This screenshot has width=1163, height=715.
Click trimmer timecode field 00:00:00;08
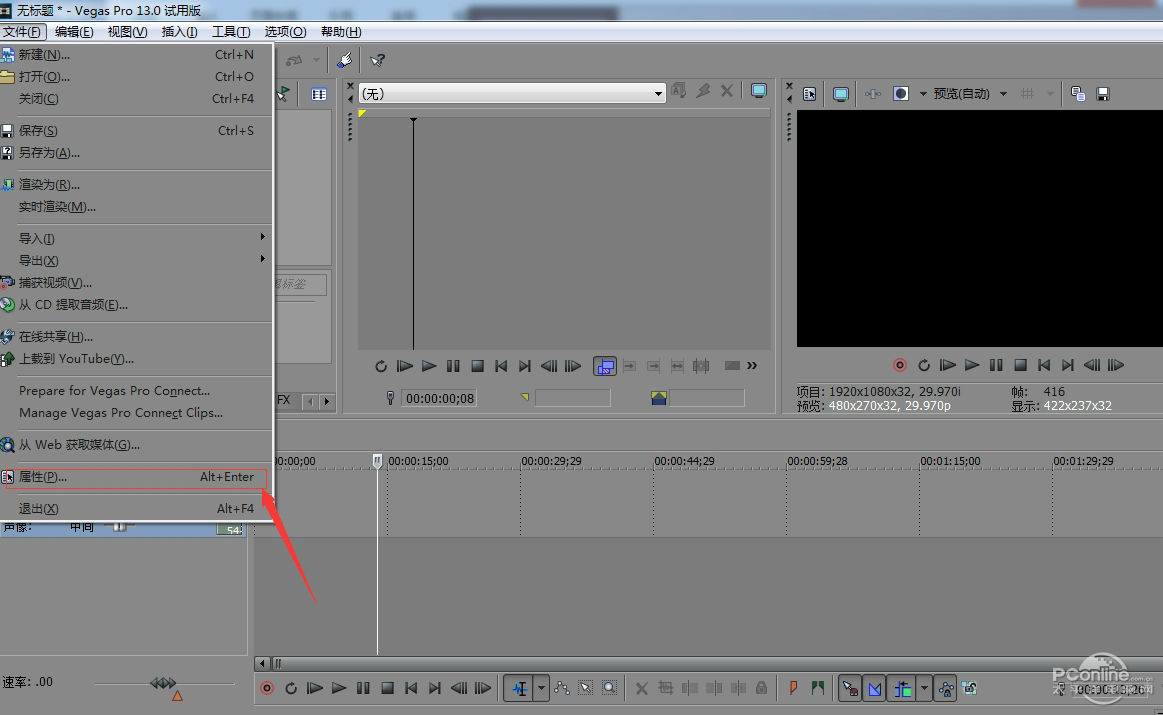click(439, 398)
